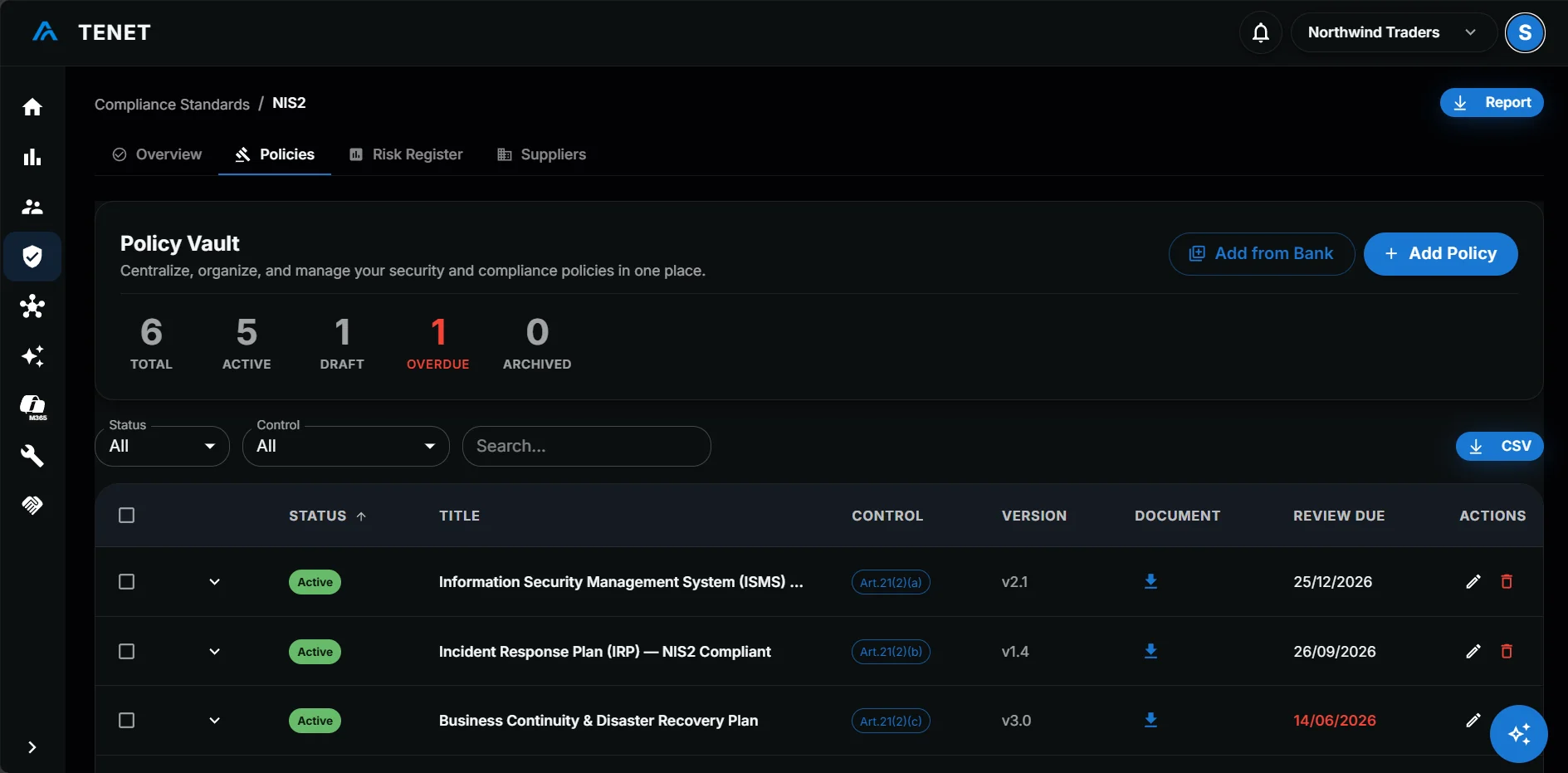Image resolution: width=1568 pixels, height=773 pixels.
Task: Open the M365 cloud sidebar icon
Action: tap(32, 407)
